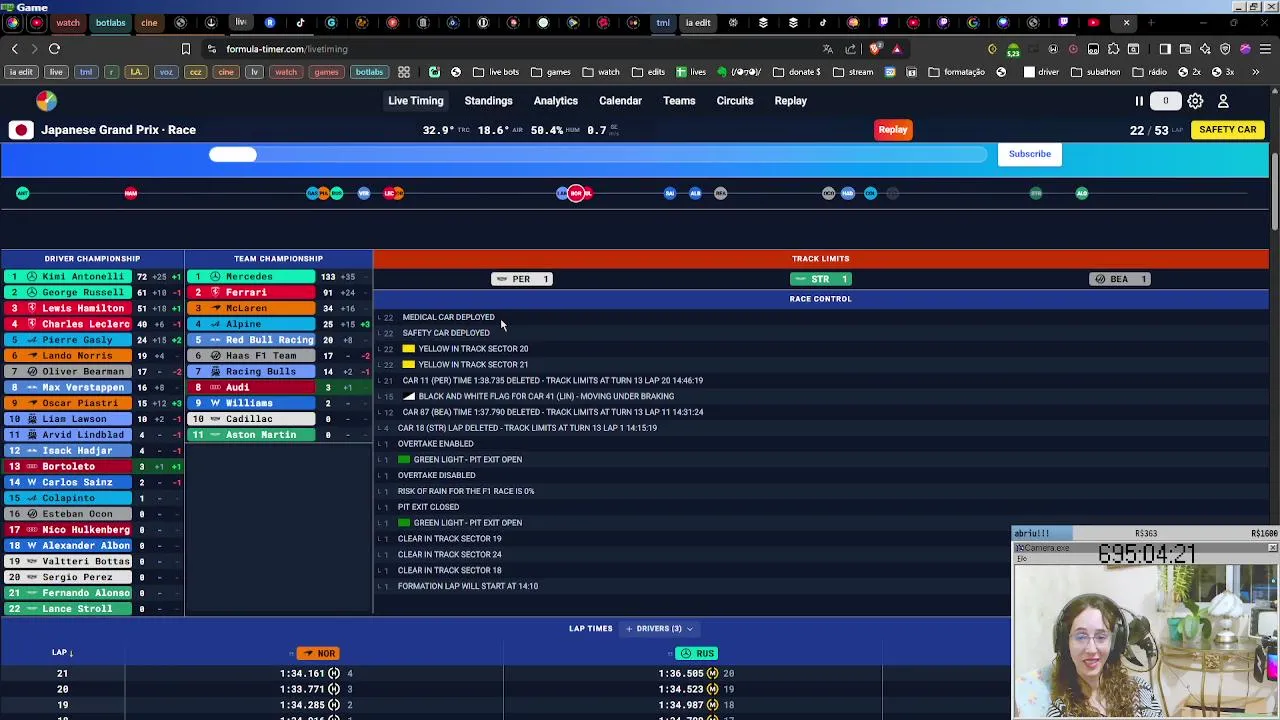
Task: Click the TRACK LIMITS header bar
Action: coord(820,259)
